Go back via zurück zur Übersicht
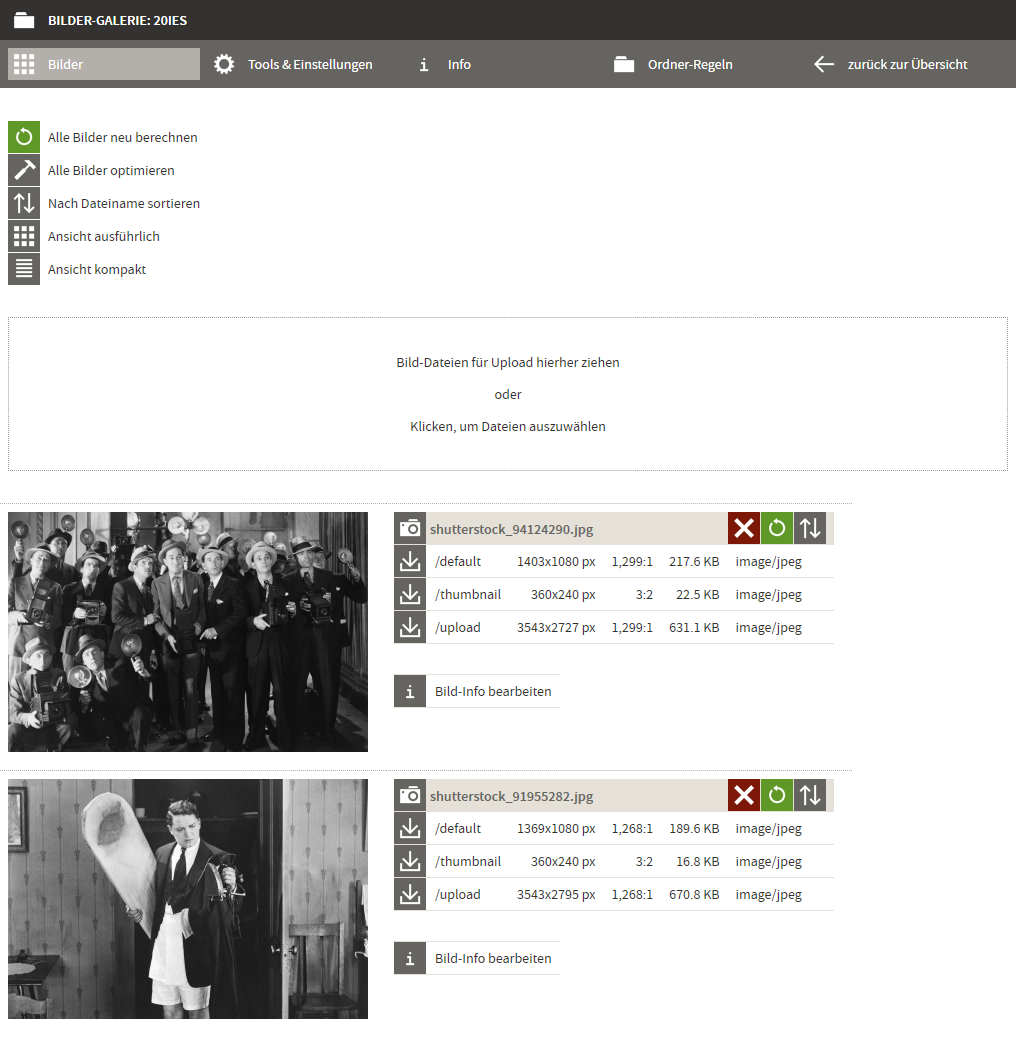Image resolution: width=1016 pixels, height=1037 pixels. click(x=891, y=64)
